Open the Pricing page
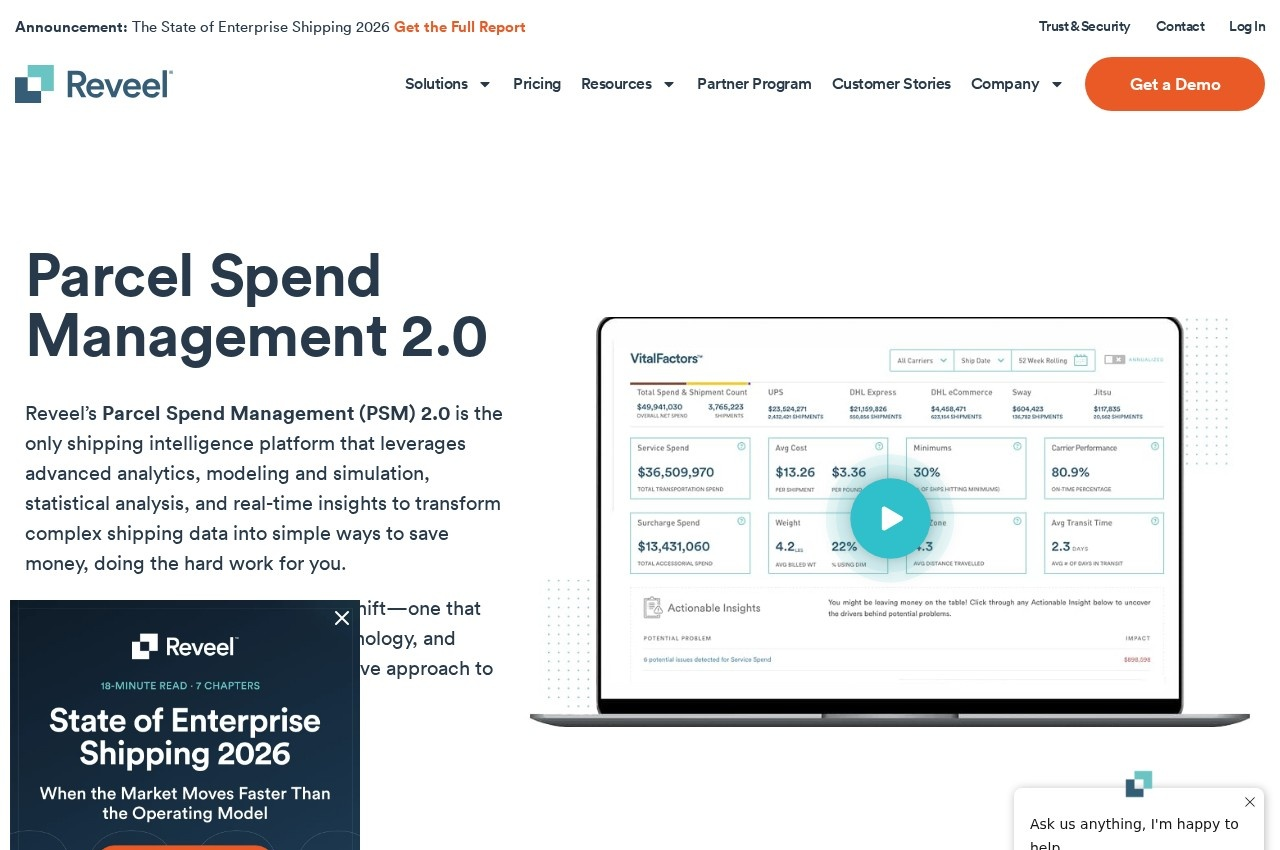 [537, 84]
